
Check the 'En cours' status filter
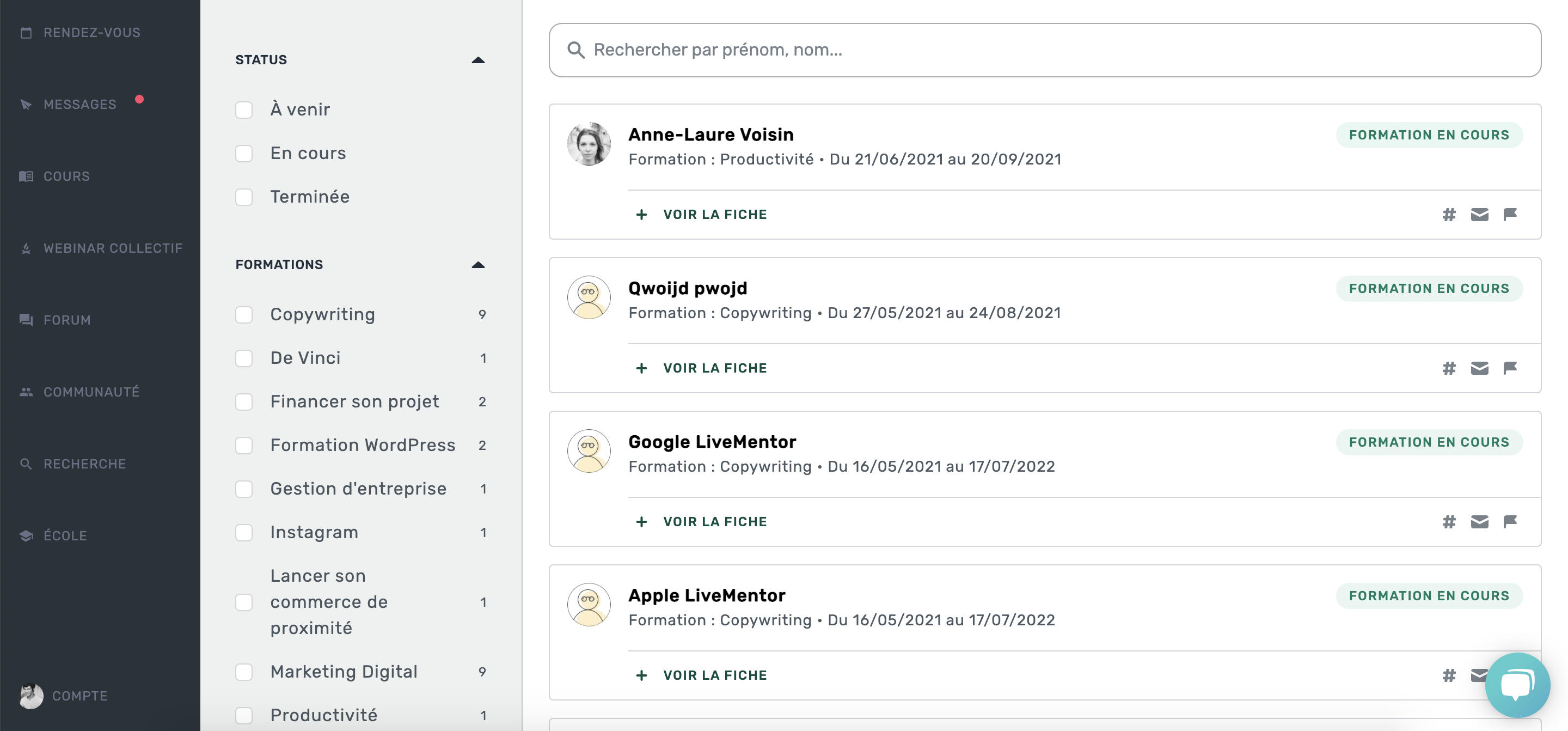tap(244, 154)
